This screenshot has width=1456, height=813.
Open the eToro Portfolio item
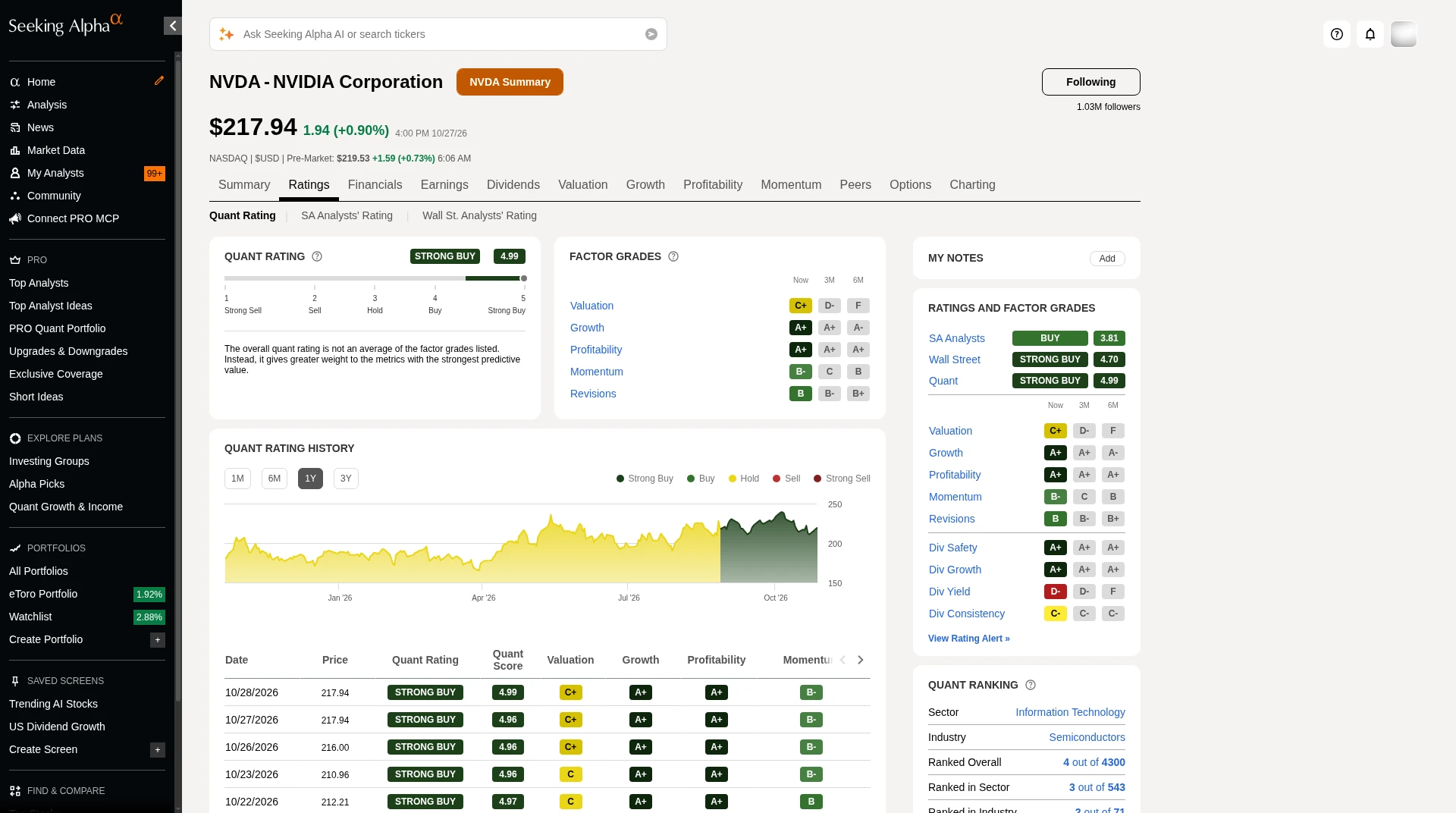click(43, 594)
